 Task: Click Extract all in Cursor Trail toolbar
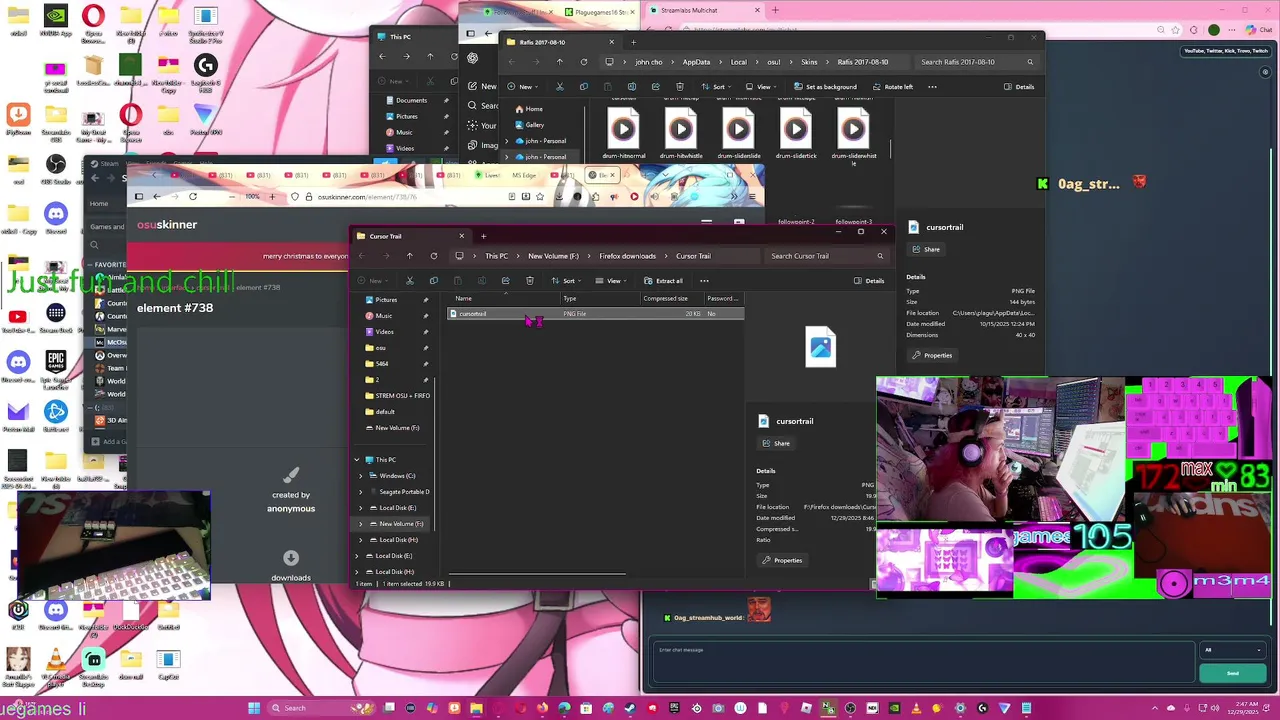point(663,281)
